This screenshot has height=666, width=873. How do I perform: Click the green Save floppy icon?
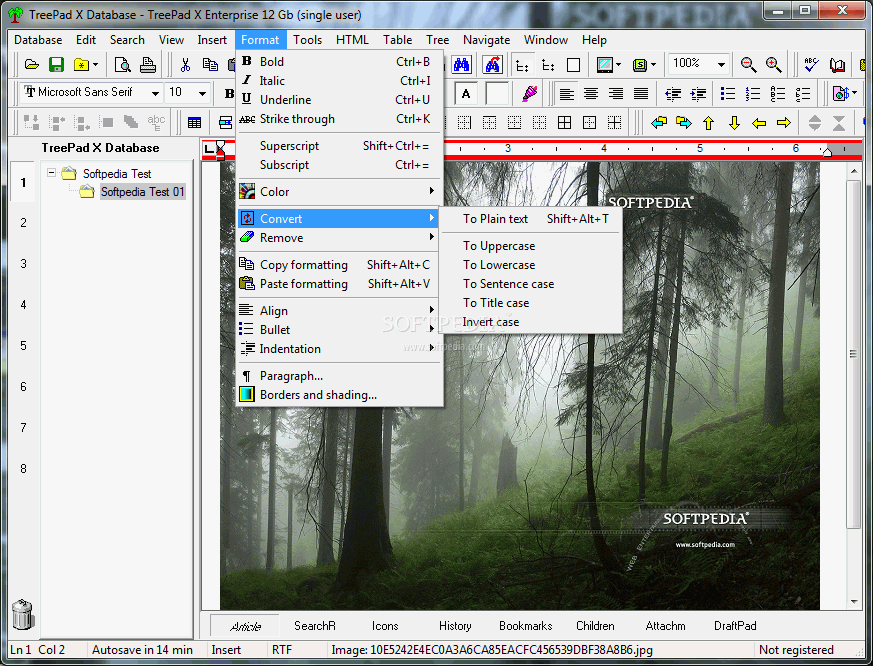tap(56, 65)
